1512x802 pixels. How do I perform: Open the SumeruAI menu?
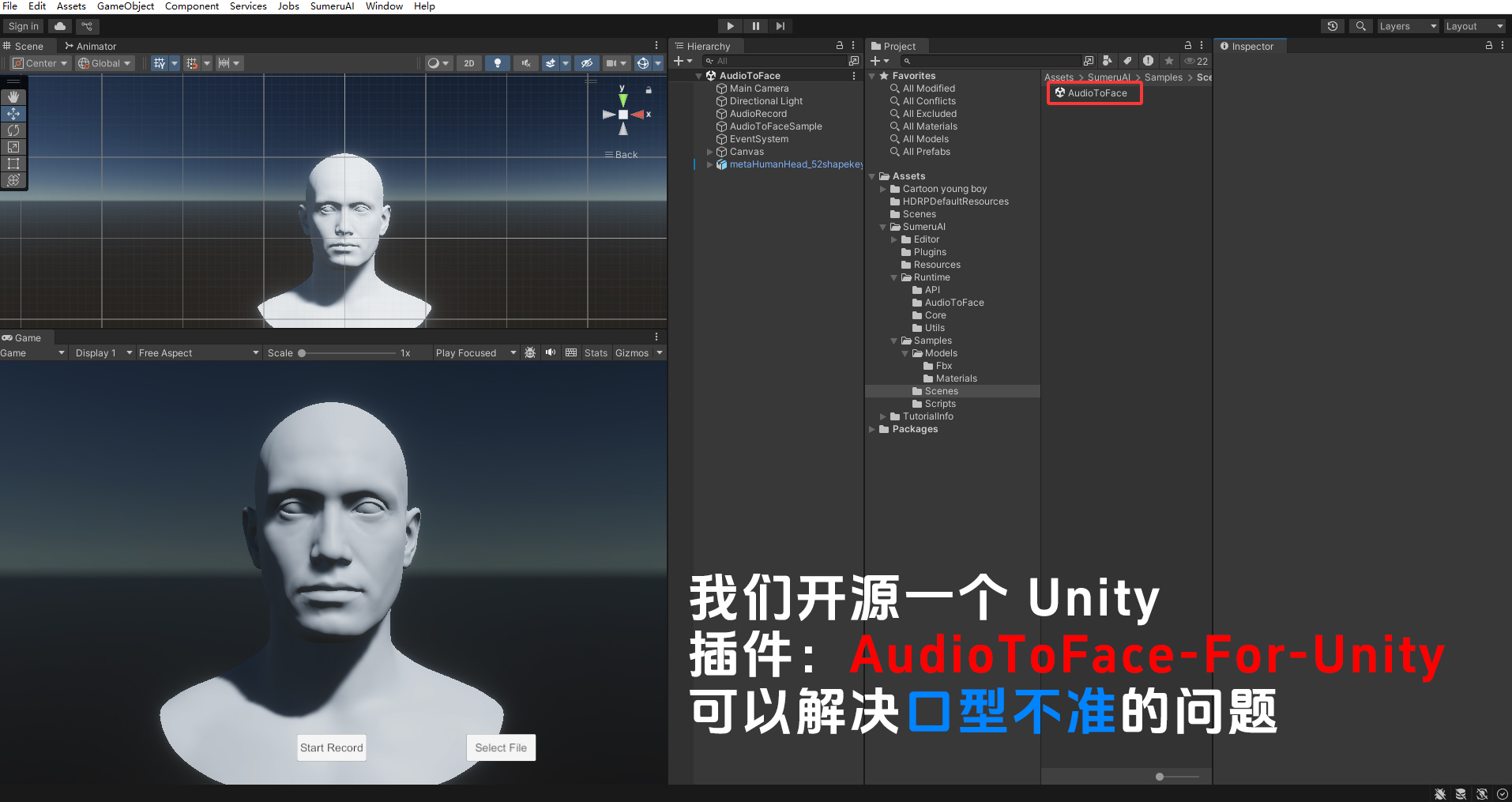point(332,6)
